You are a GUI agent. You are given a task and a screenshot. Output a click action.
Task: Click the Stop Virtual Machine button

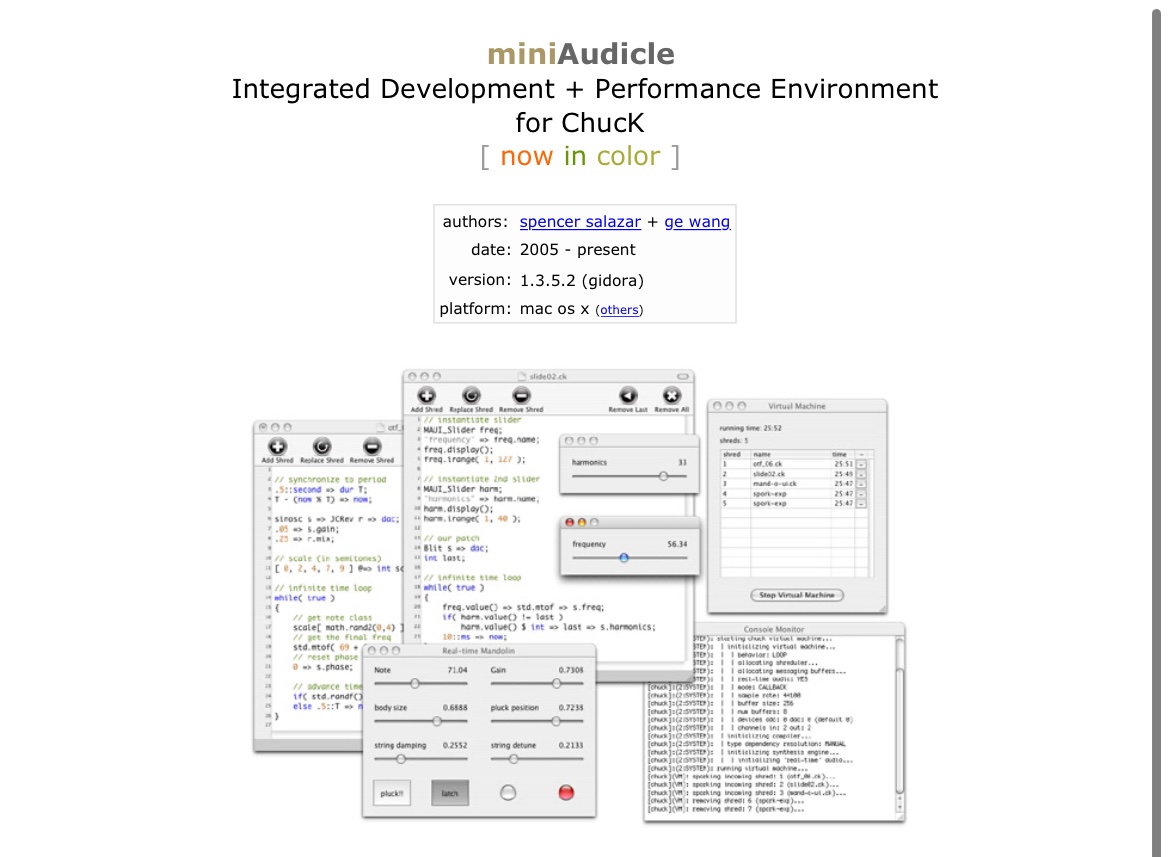(796, 595)
